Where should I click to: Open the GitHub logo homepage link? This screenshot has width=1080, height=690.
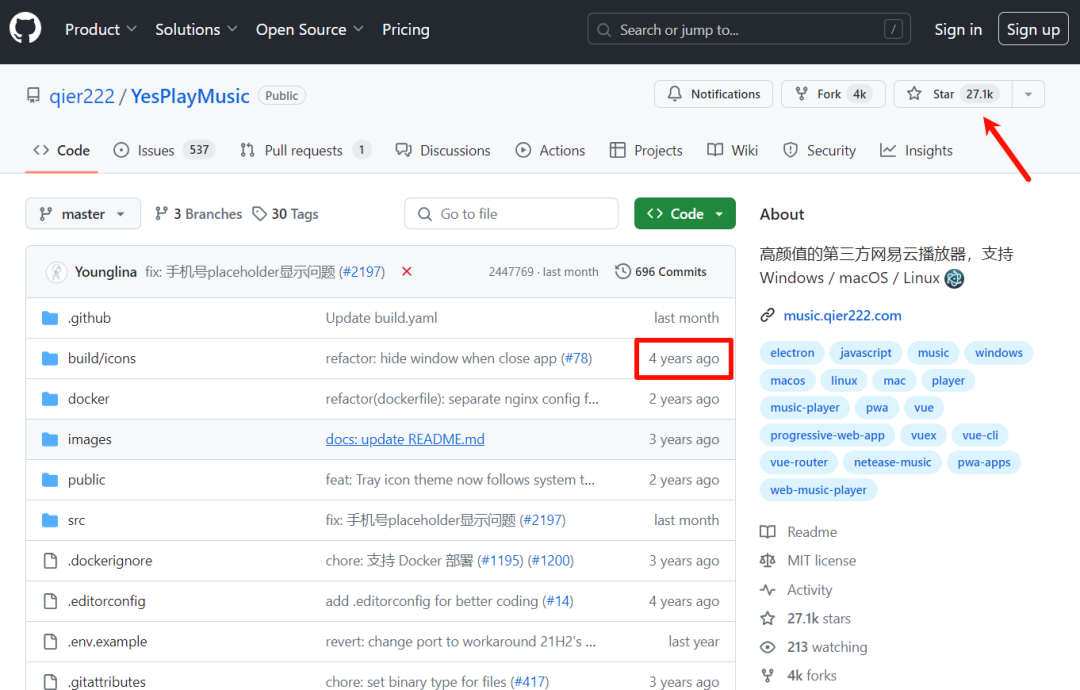pyautogui.click(x=25, y=29)
